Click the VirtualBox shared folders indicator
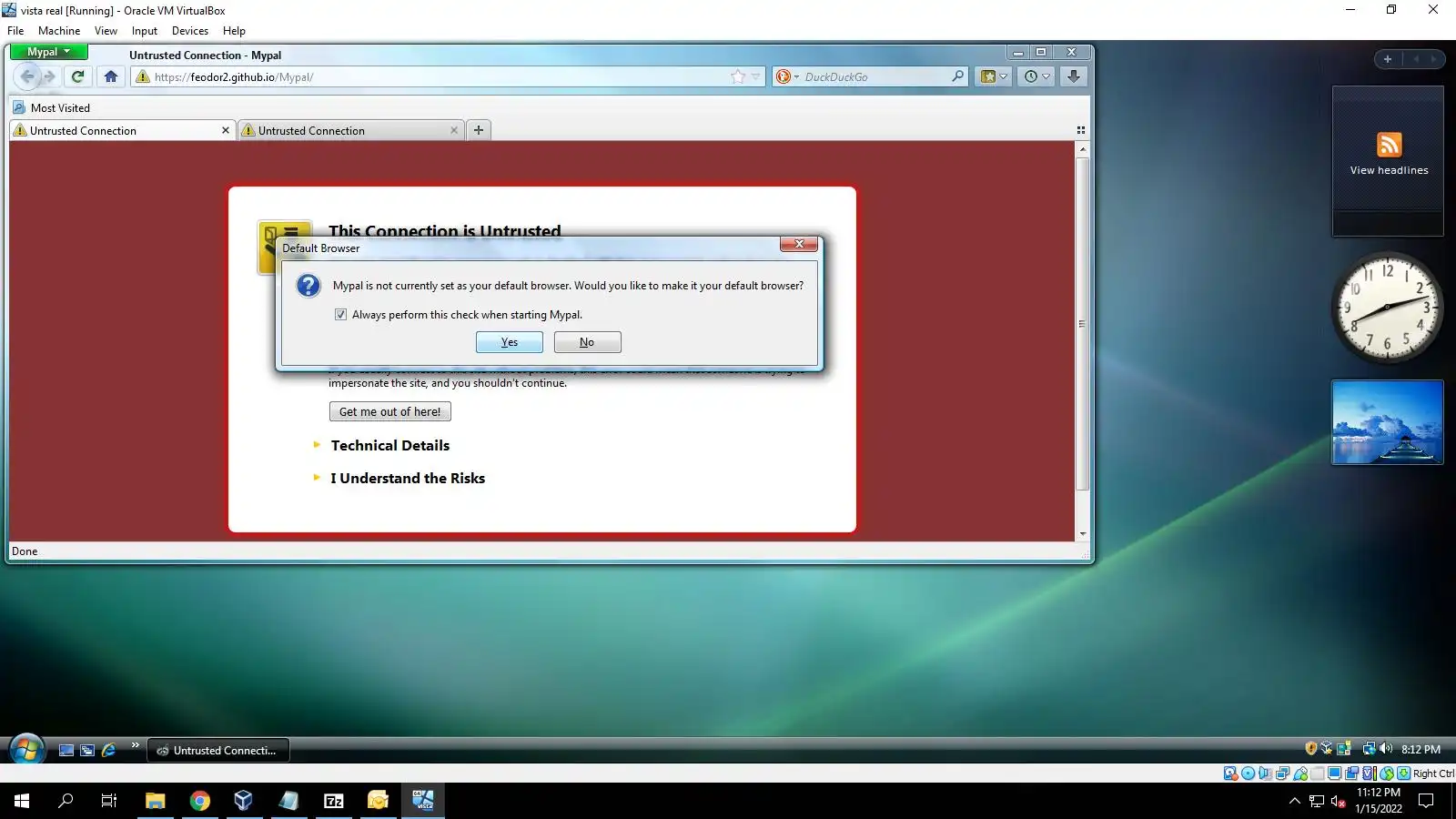This screenshot has height=819, width=1456. tap(1317, 773)
